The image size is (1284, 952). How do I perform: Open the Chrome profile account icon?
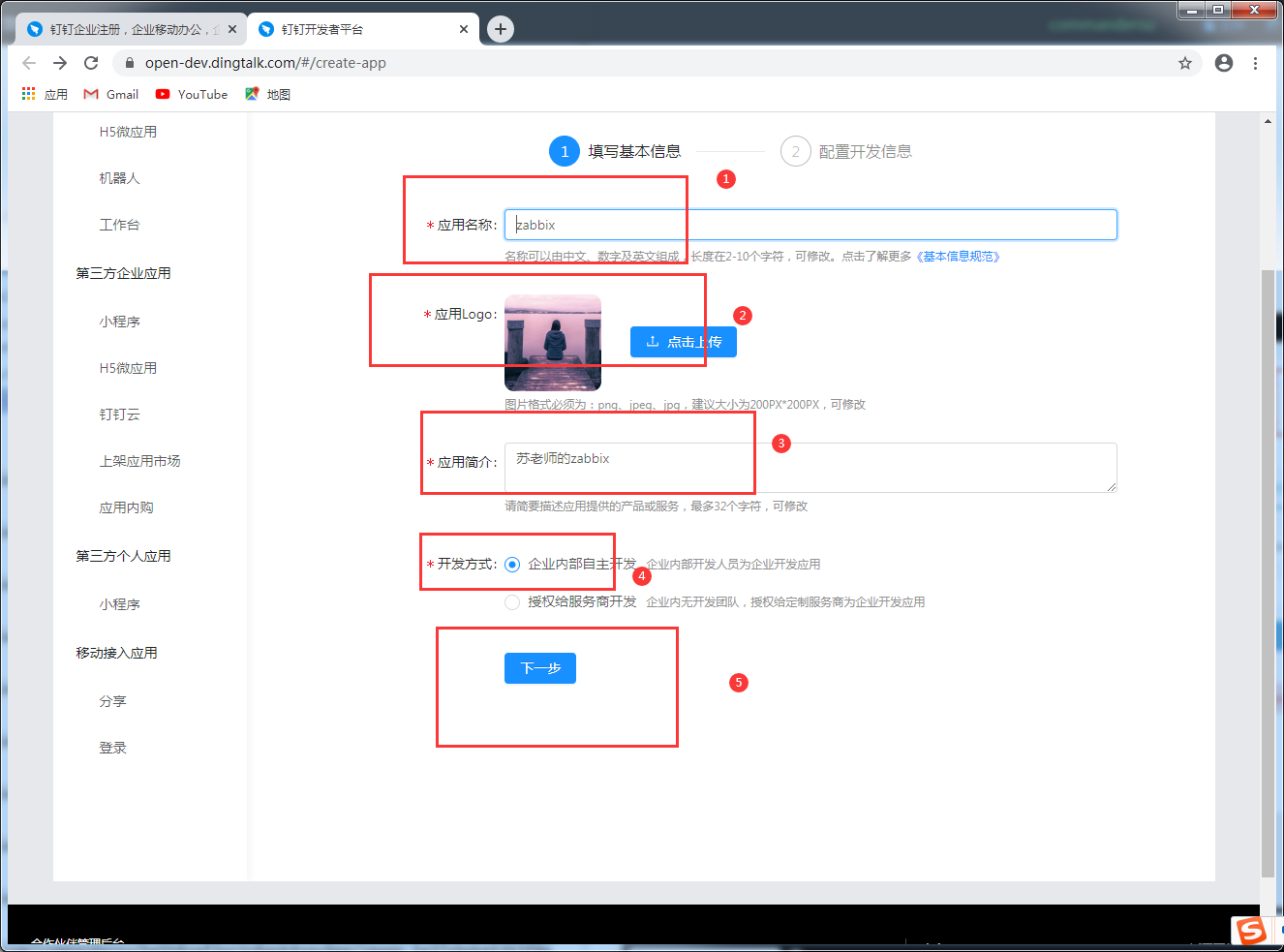[x=1224, y=63]
